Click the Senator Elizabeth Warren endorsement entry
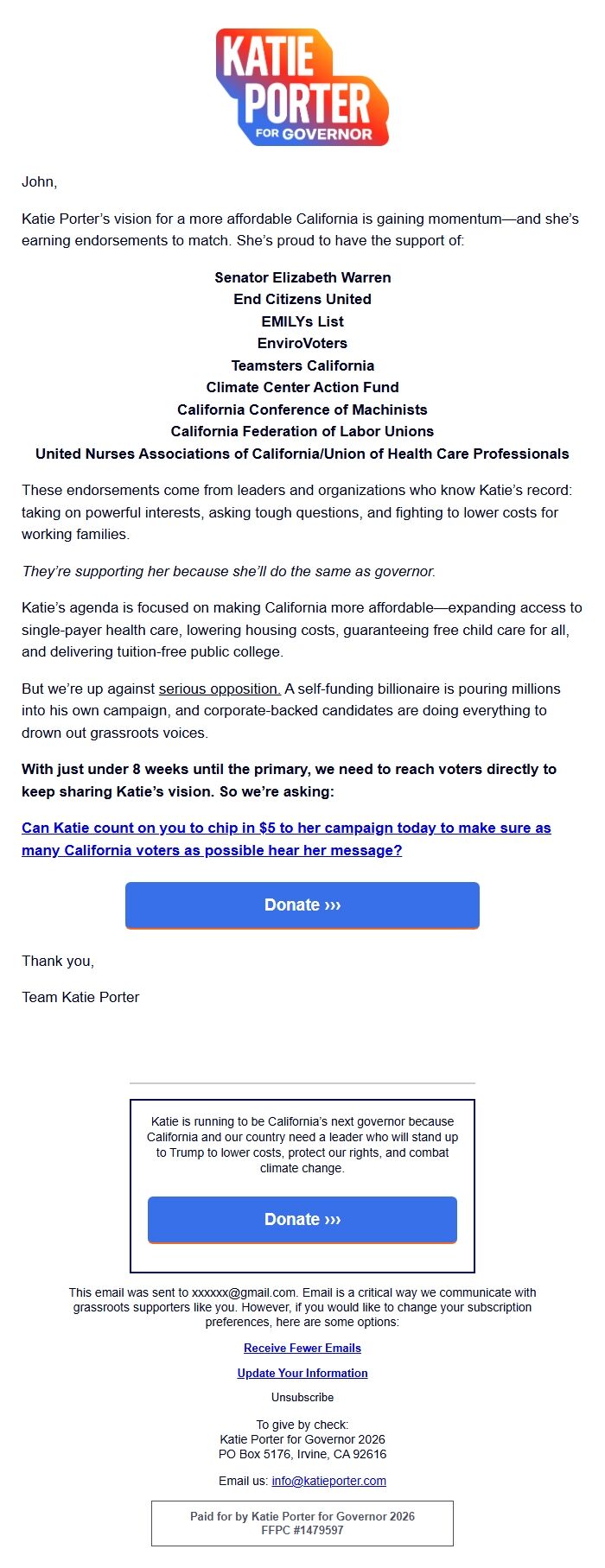The height and width of the screenshot is (1568, 605). [x=302, y=277]
